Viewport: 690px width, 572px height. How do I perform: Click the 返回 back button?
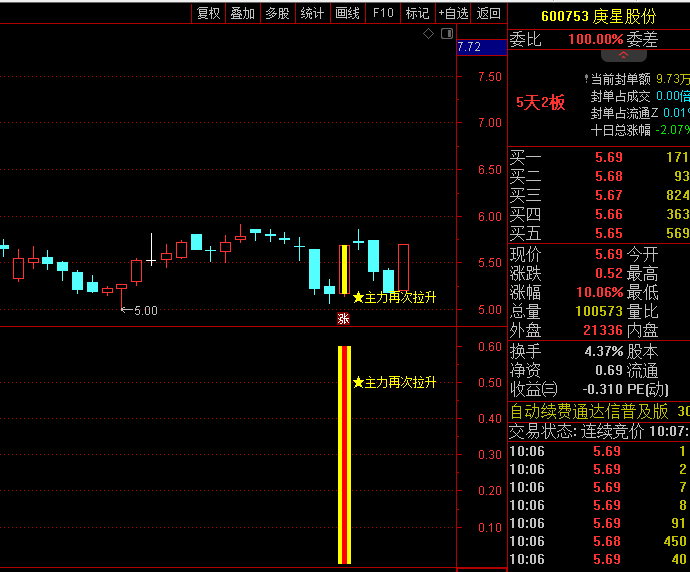(488, 14)
